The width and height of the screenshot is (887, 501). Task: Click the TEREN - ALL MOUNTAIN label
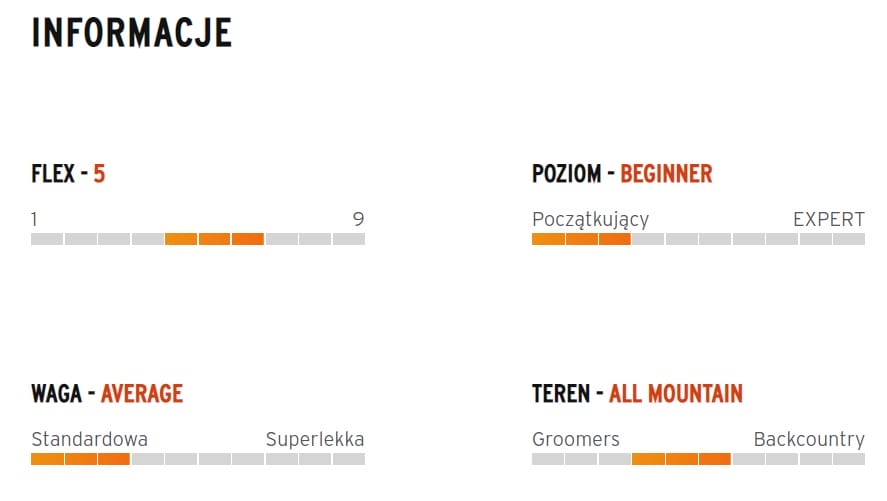point(637,393)
